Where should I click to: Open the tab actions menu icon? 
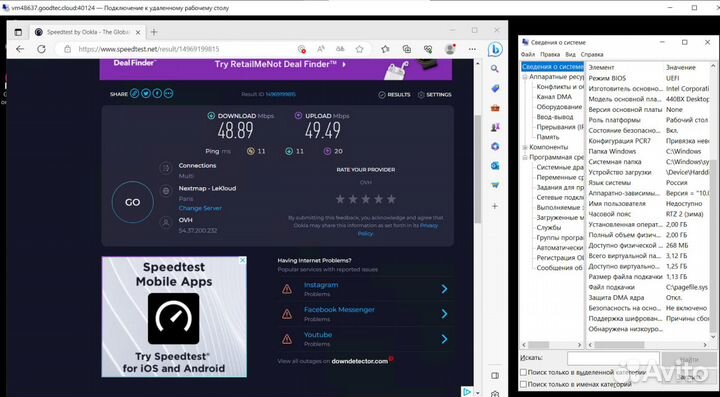pyautogui.click(x=18, y=32)
